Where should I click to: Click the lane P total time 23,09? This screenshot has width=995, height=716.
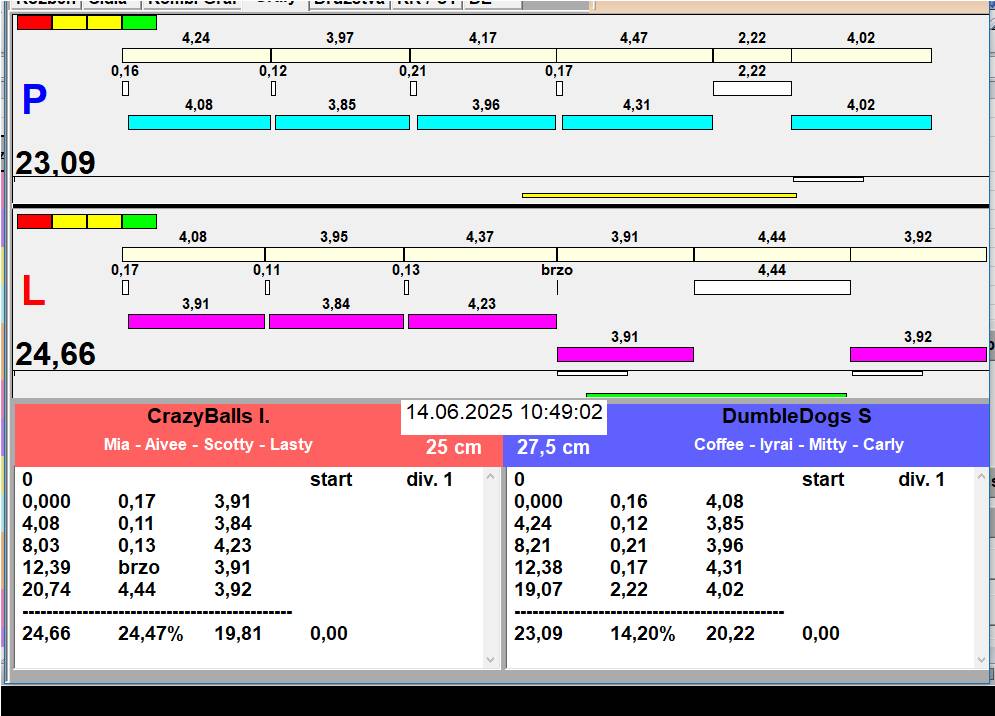[x=55, y=163]
